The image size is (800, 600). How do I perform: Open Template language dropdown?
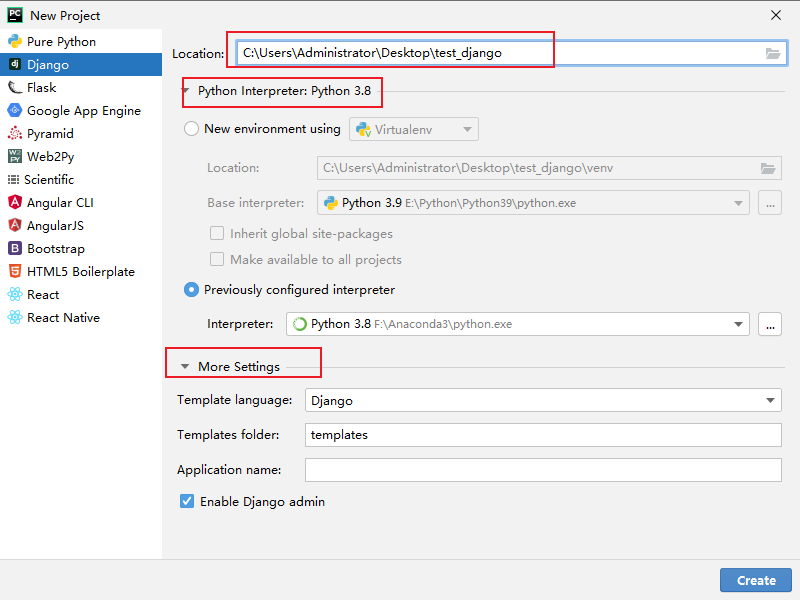coord(543,400)
